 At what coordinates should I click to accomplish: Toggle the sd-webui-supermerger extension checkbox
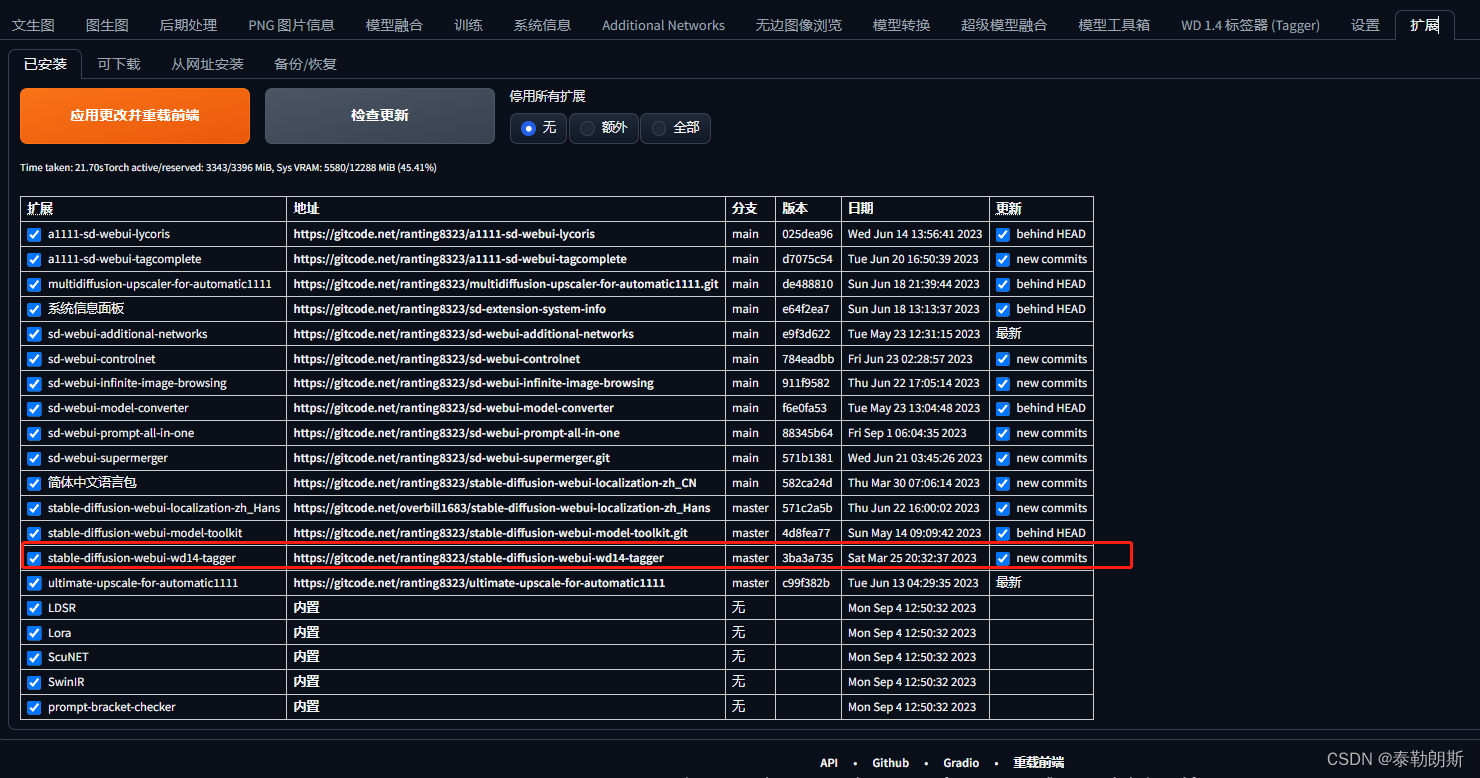(35, 458)
